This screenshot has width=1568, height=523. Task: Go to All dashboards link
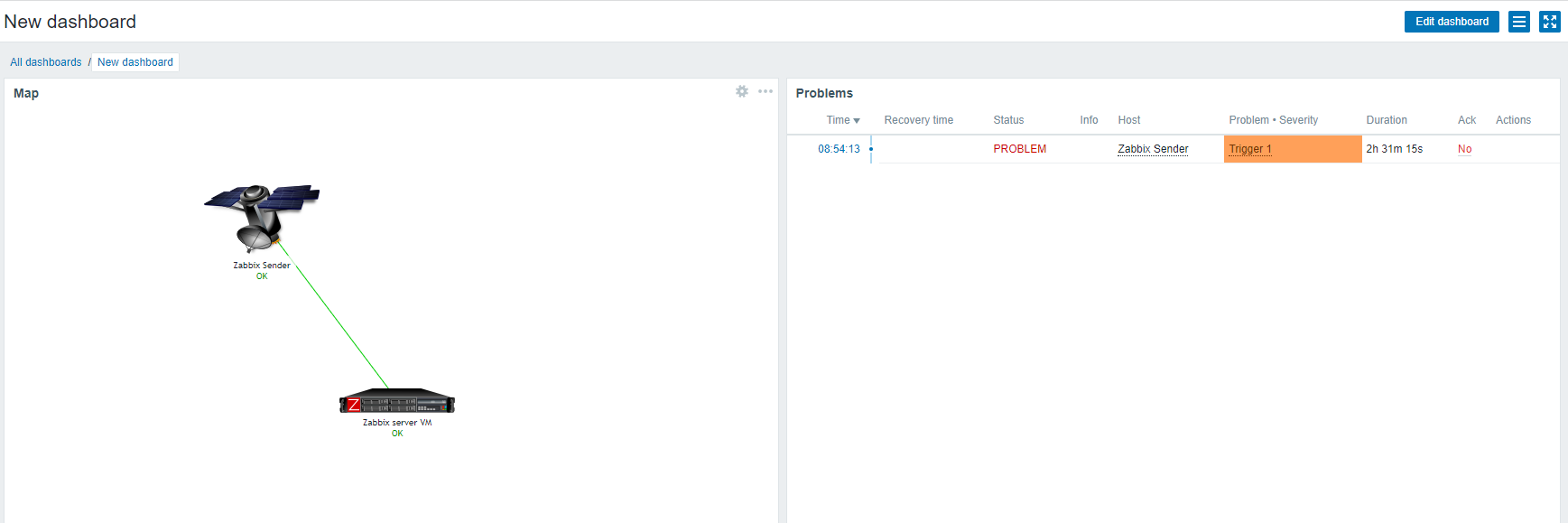click(46, 62)
